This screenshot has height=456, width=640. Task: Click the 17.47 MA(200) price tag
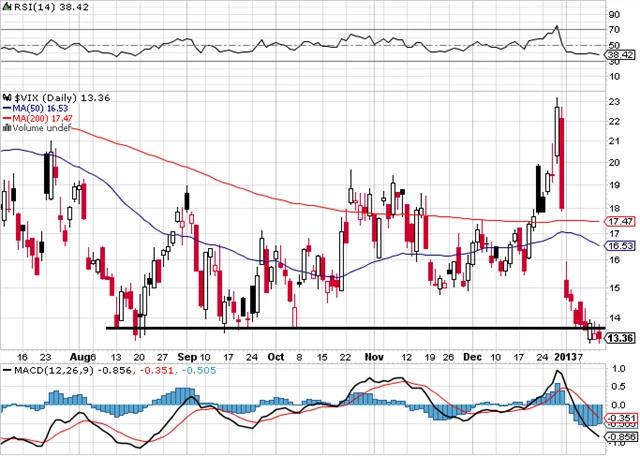coord(622,220)
